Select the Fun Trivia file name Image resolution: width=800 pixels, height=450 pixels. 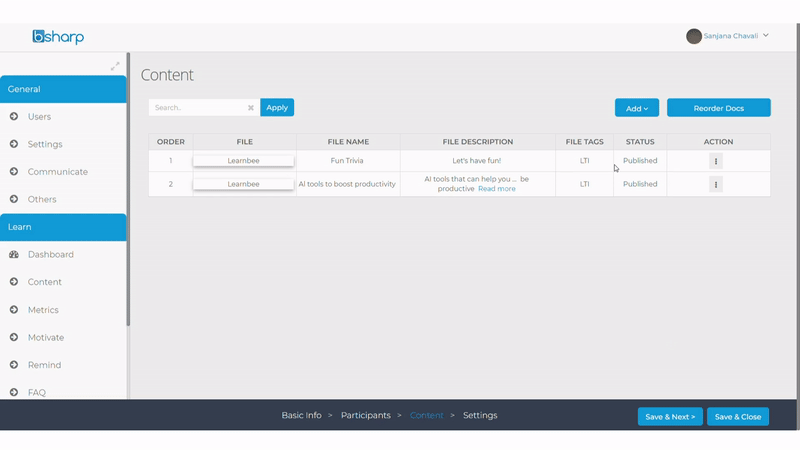(347, 161)
